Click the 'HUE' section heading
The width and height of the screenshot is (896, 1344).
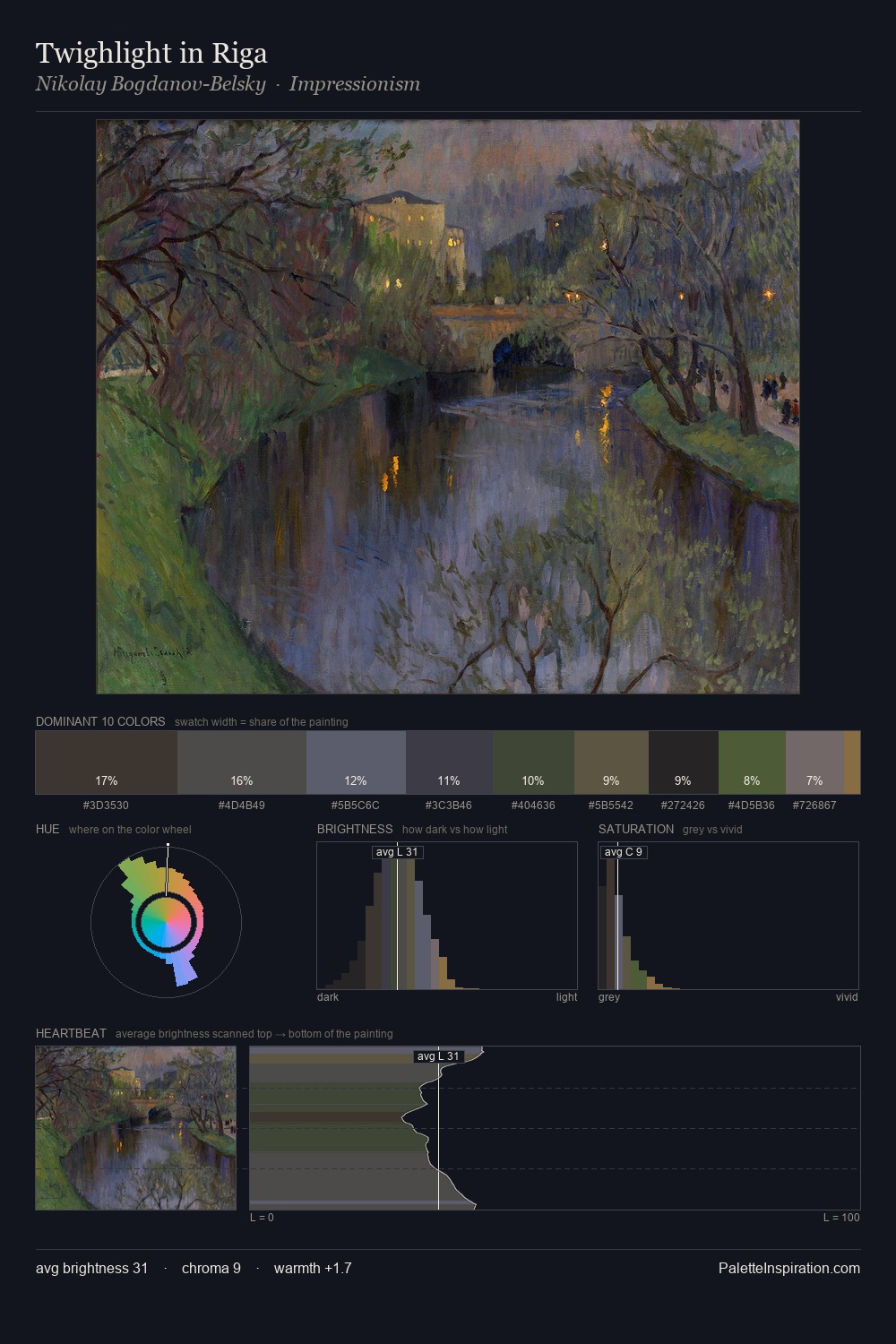47,829
